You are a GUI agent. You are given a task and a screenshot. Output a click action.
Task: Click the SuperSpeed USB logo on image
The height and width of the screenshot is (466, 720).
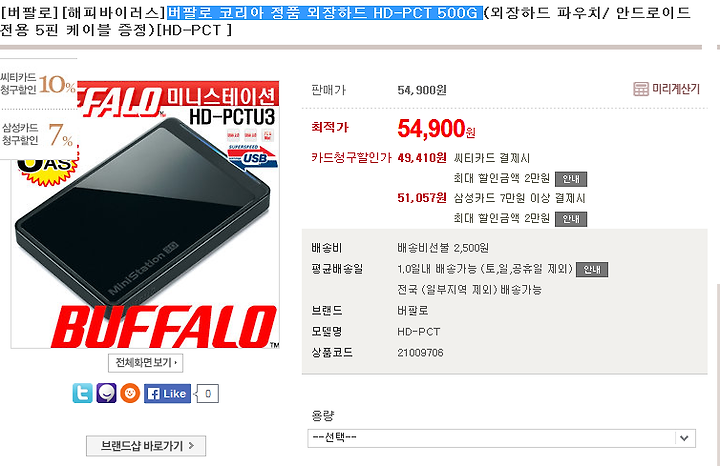(252, 157)
